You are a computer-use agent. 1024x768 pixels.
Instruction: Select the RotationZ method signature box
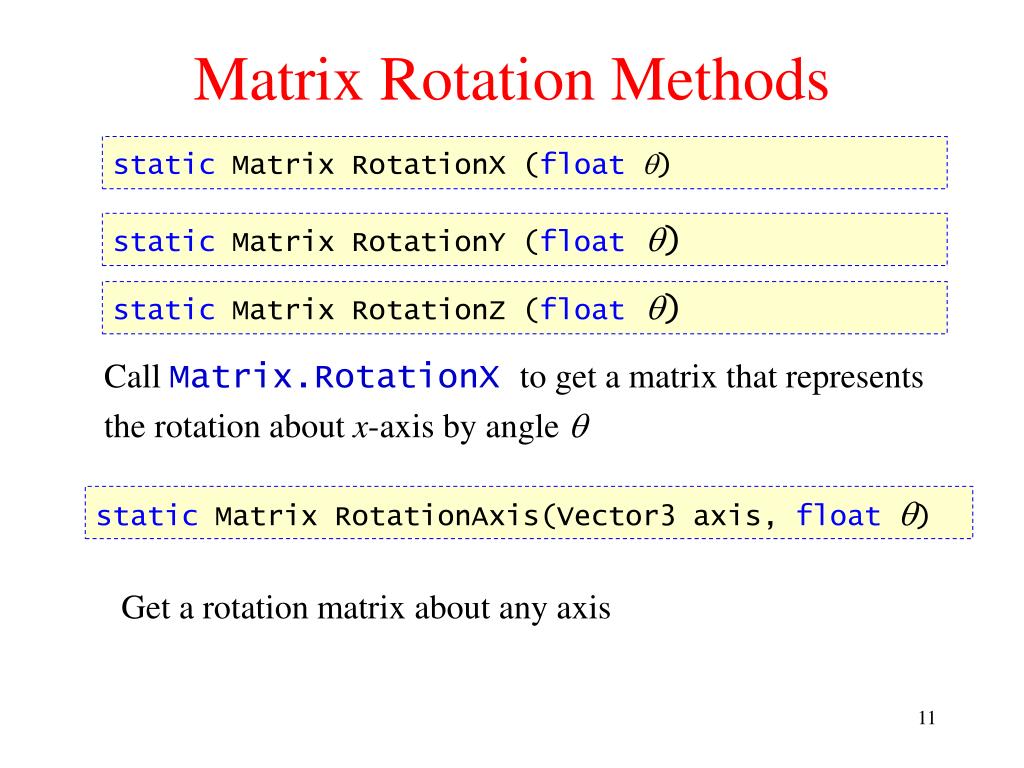click(x=524, y=308)
